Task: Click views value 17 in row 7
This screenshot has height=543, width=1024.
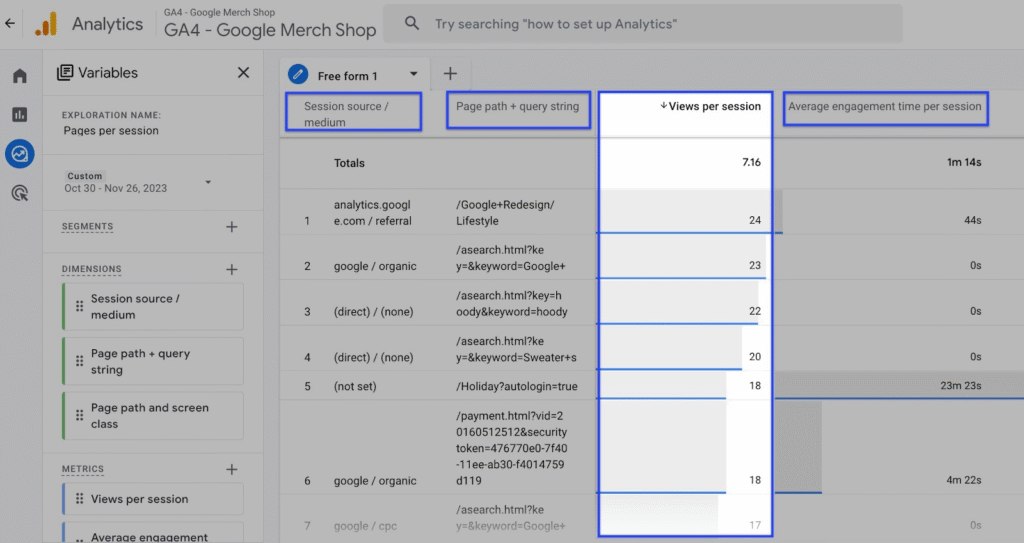Action: pos(755,525)
